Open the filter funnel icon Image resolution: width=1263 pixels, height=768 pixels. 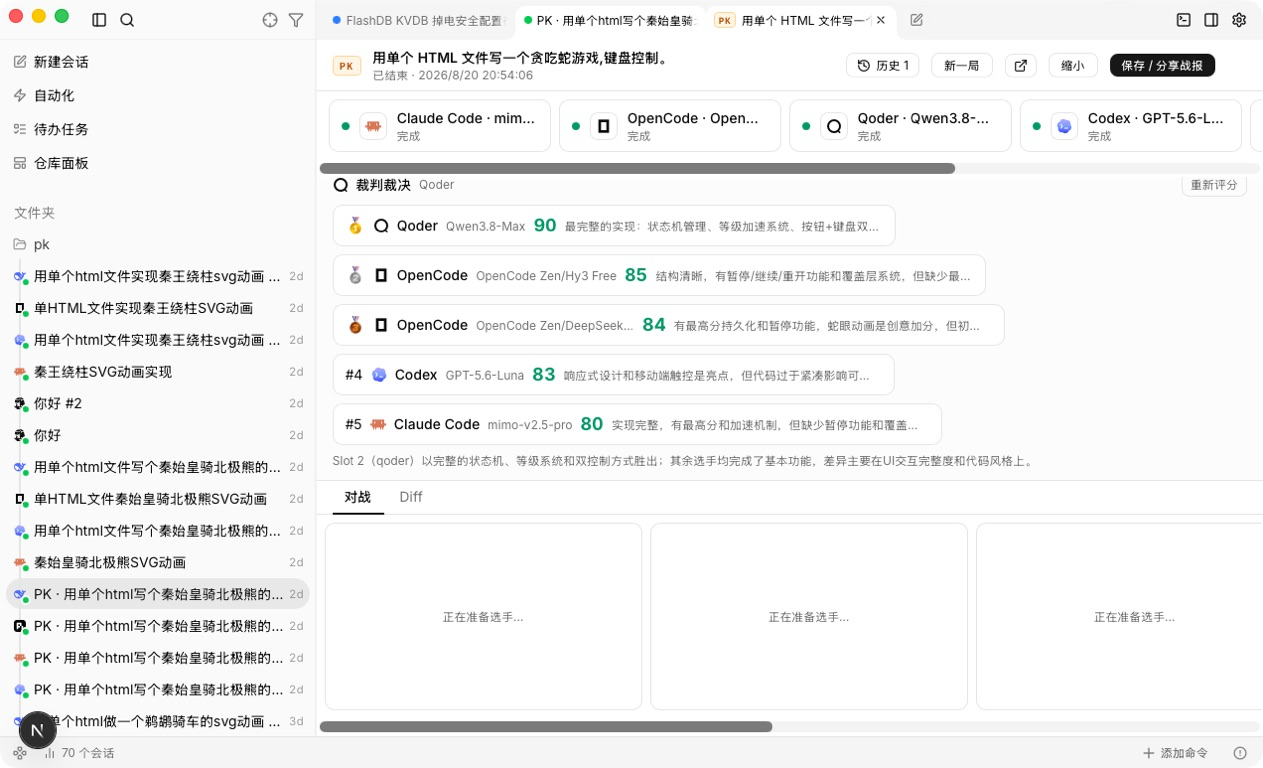click(296, 20)
